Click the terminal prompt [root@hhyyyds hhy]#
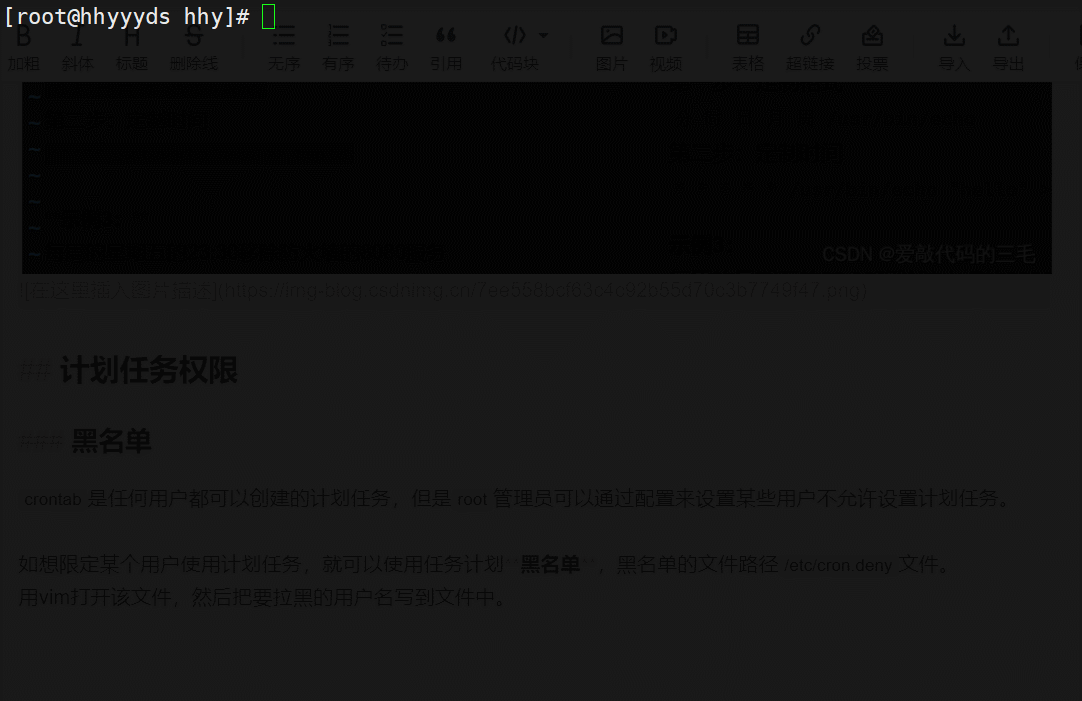 click(x=127, y=17)
